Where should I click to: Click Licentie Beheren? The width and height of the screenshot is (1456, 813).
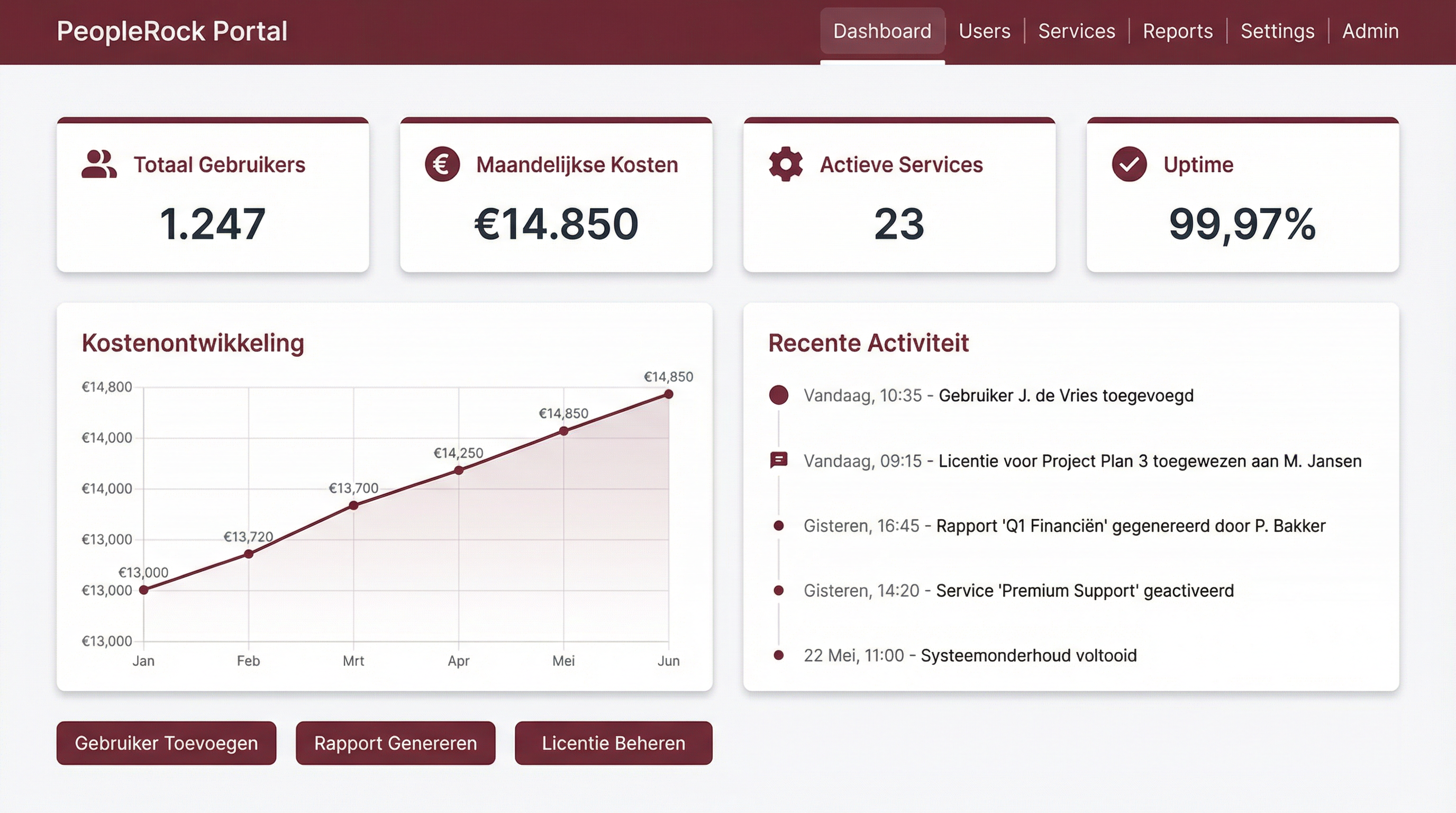point(613,743)
